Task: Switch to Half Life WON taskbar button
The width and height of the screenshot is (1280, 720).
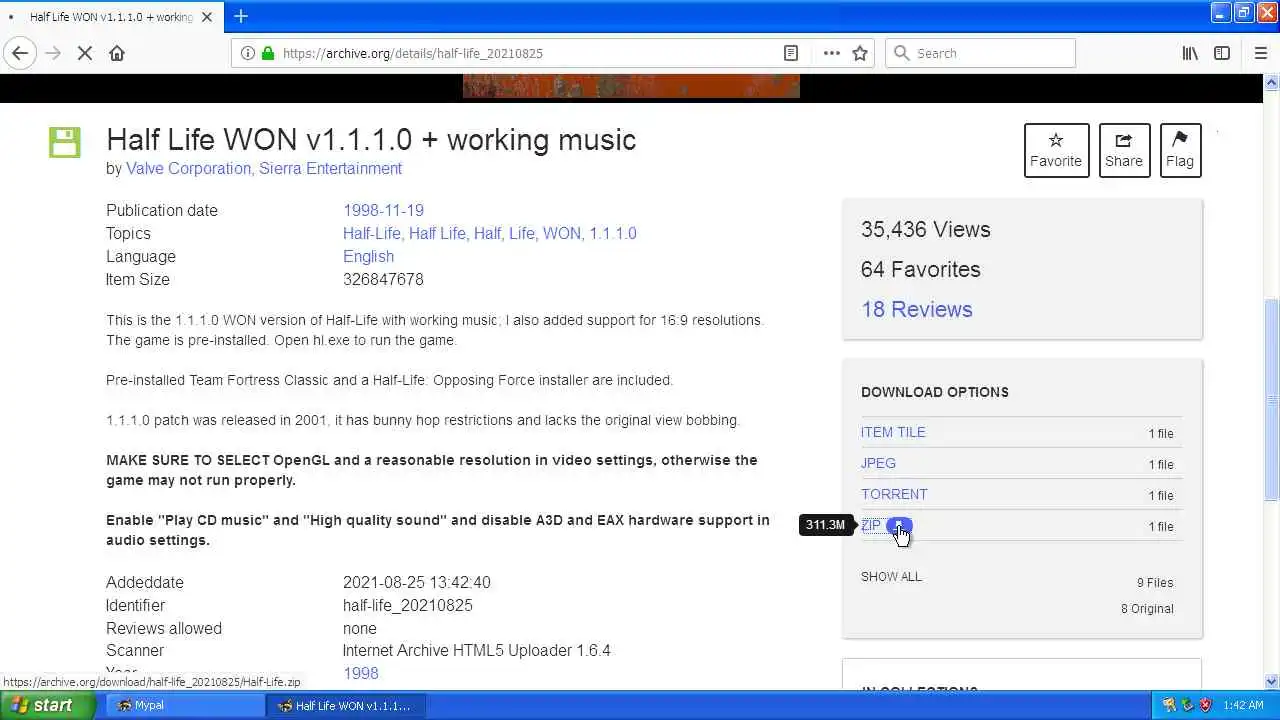Action: 345,705
